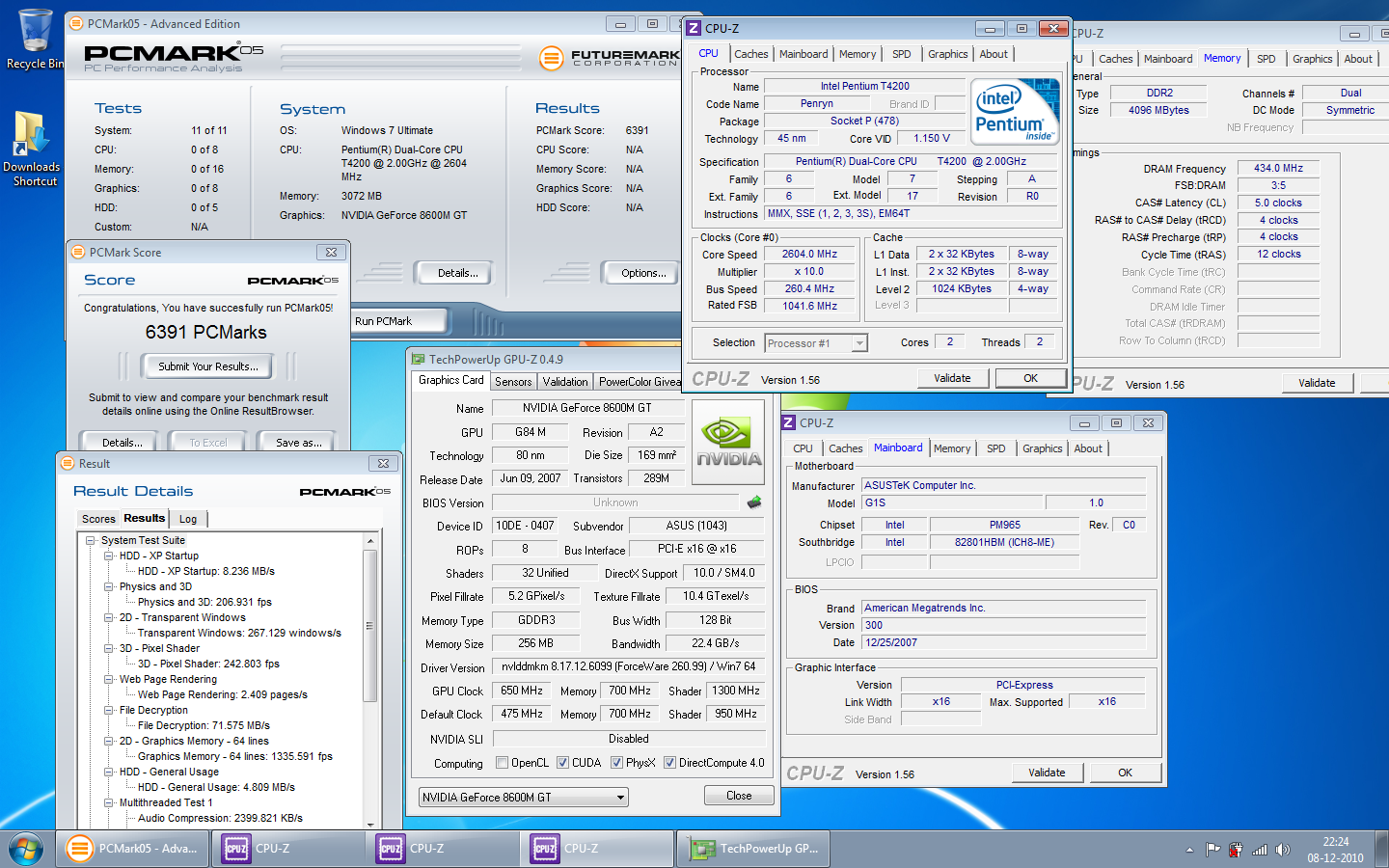Select XP Startup 8.236 MB/s result row
Viewport: 1389px width, 868px height.
click(x=206, y=572)
